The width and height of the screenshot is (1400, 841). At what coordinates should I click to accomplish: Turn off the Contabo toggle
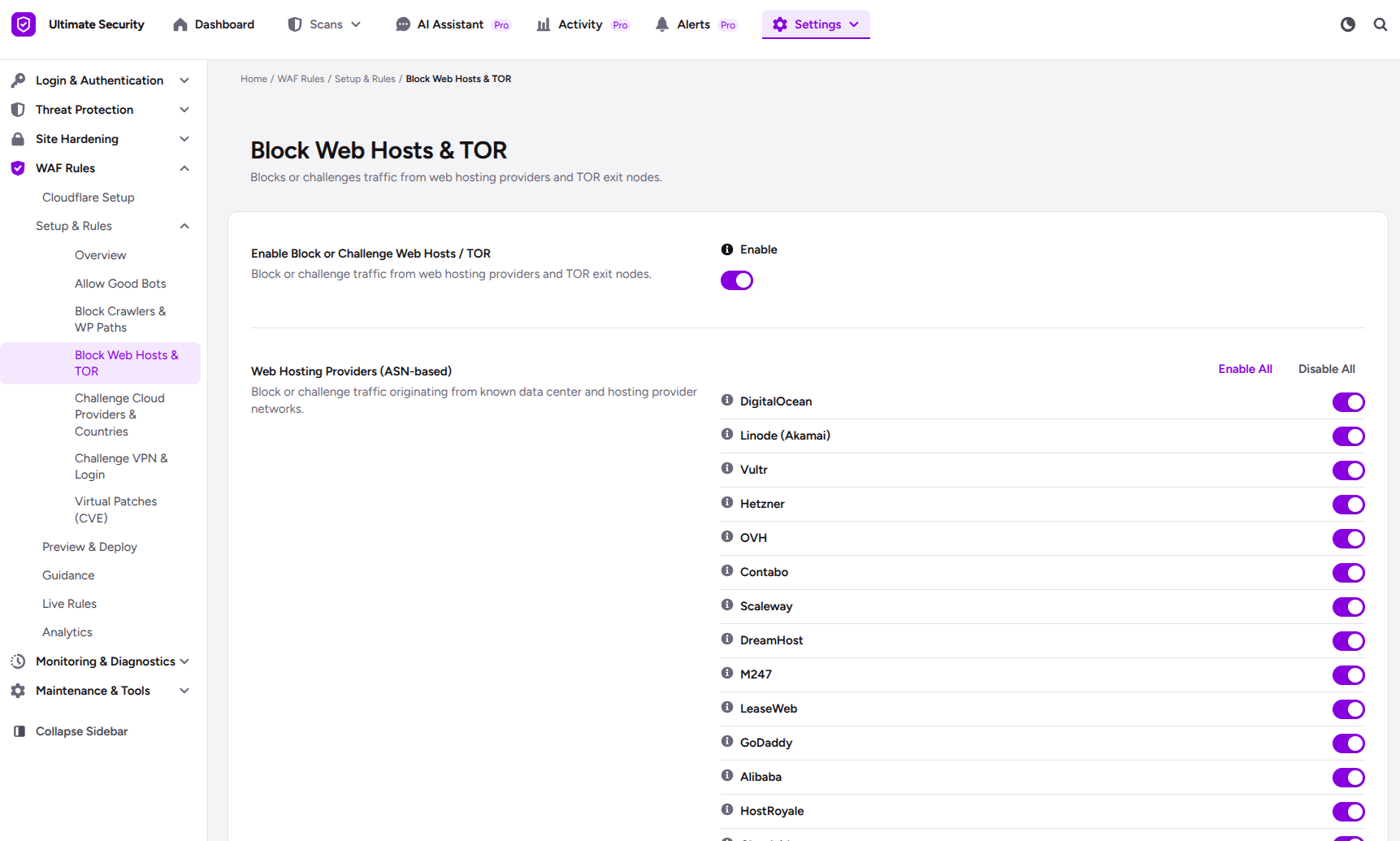pos(1349,573)
